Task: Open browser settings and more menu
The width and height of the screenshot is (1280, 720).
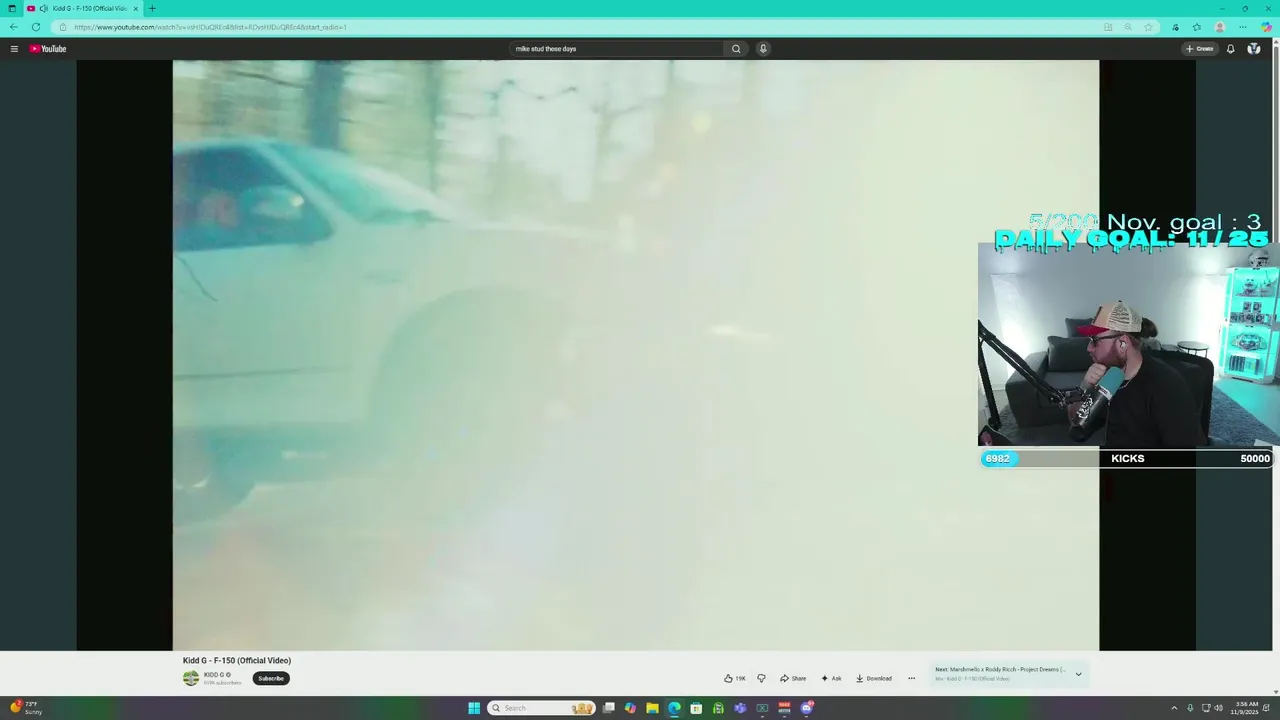Action: point(1243,27)
